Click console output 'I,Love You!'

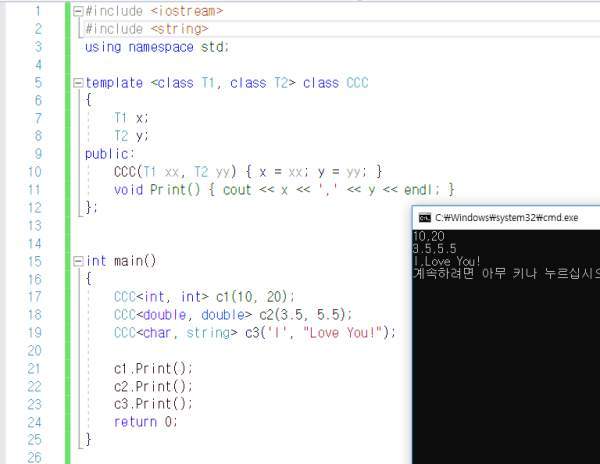pyautogui.click(x=447, y=262)
